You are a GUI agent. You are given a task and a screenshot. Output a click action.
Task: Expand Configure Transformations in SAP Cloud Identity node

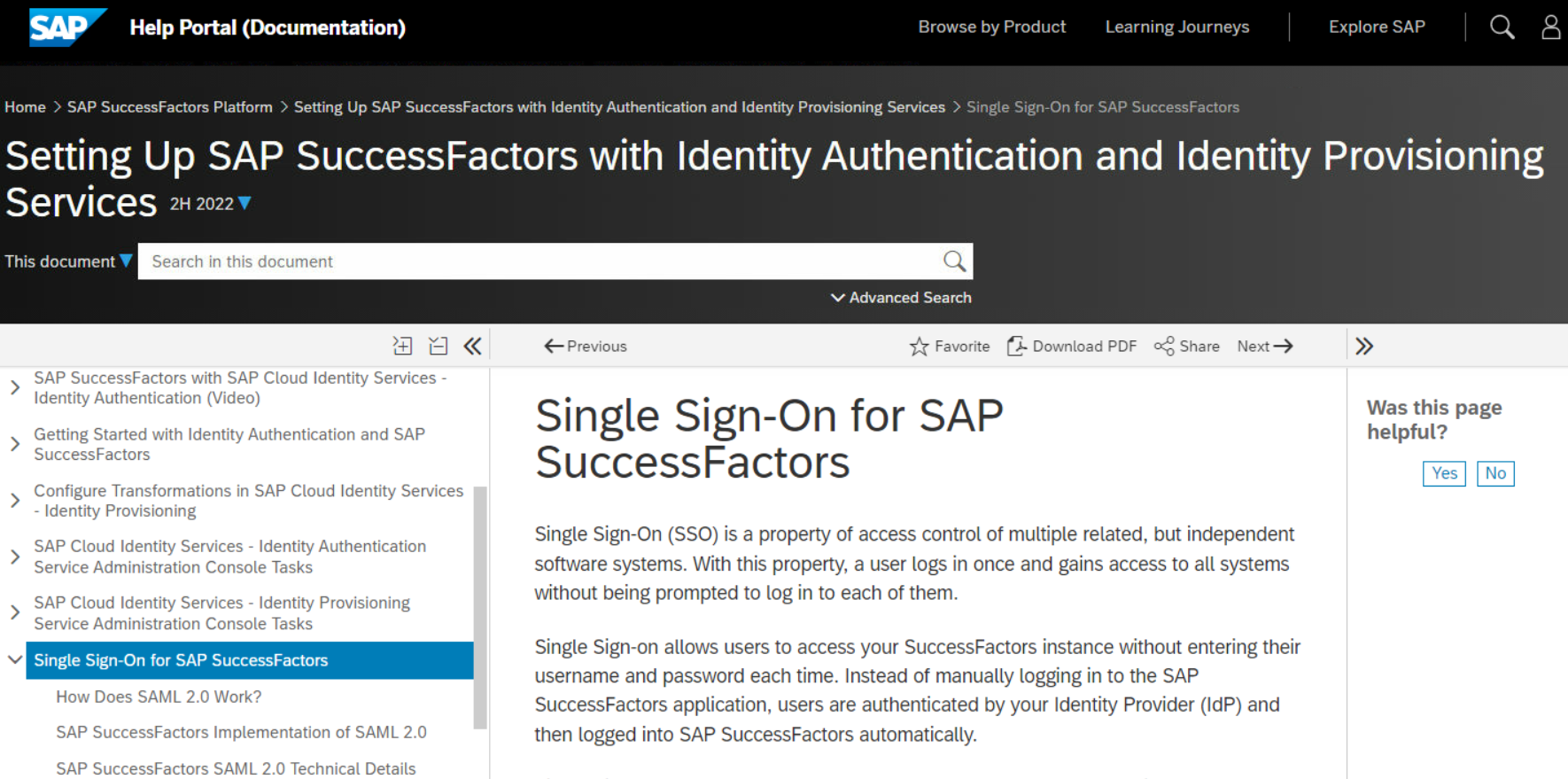[x=15, y=501]
